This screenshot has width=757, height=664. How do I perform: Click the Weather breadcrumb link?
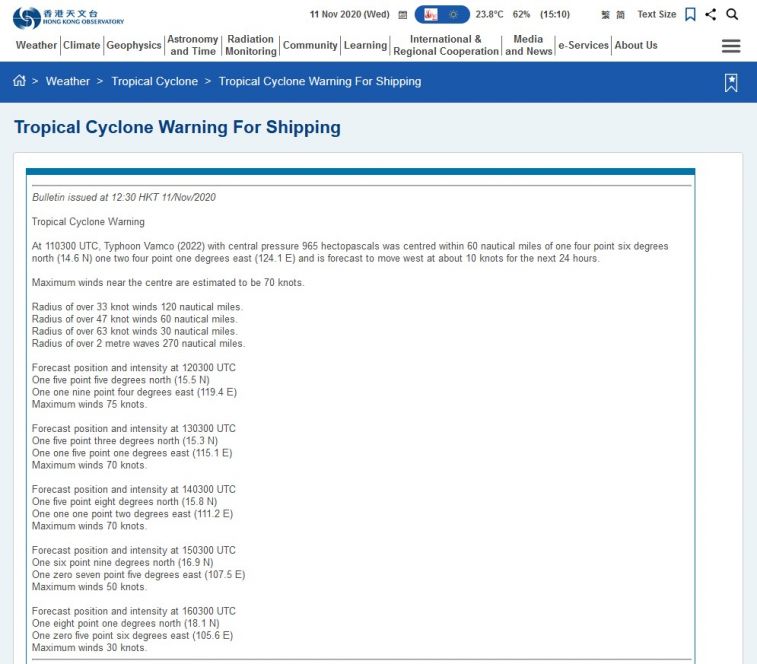68,81
